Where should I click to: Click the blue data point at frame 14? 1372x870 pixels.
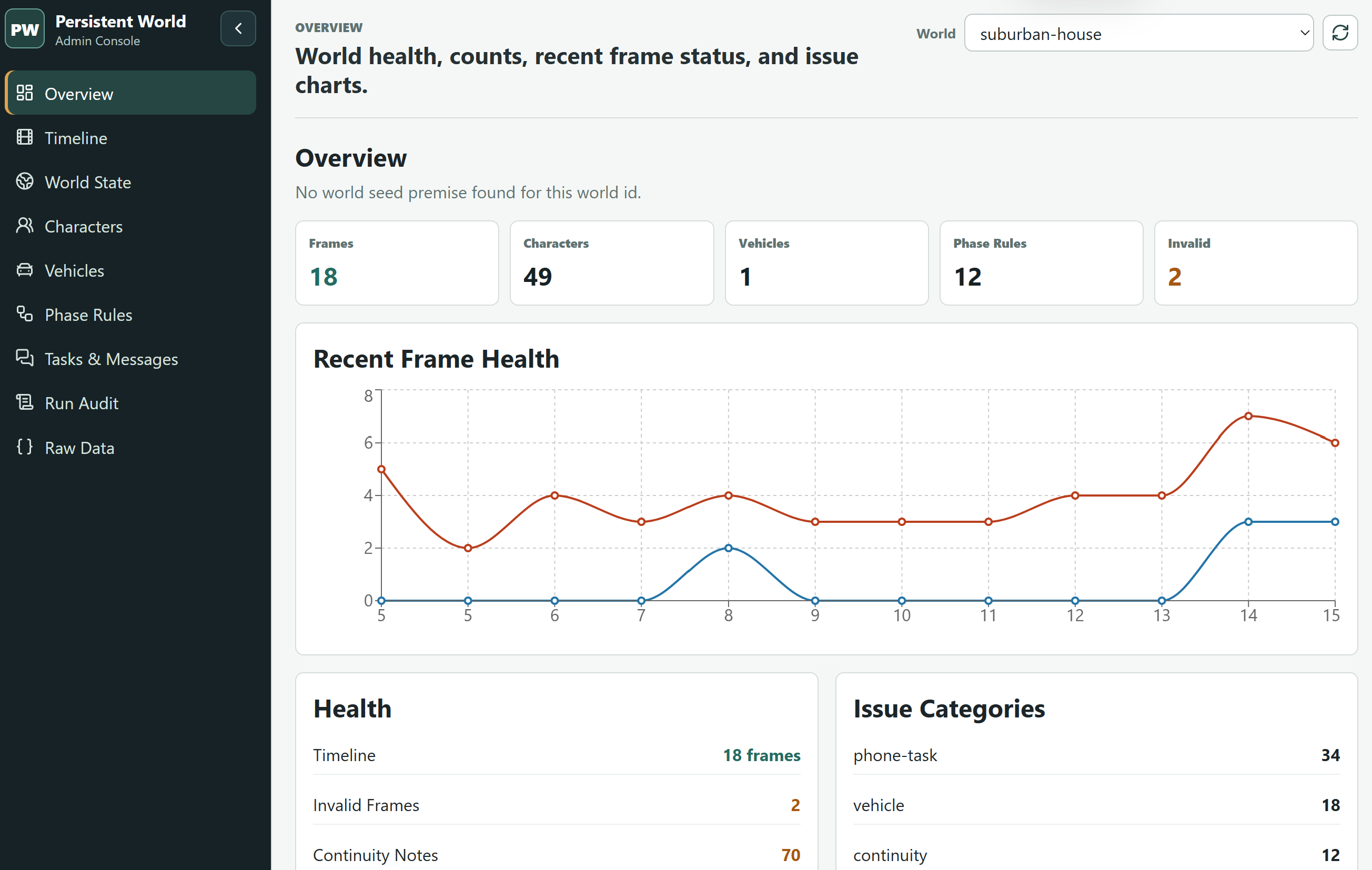[x=1248, y=521]
